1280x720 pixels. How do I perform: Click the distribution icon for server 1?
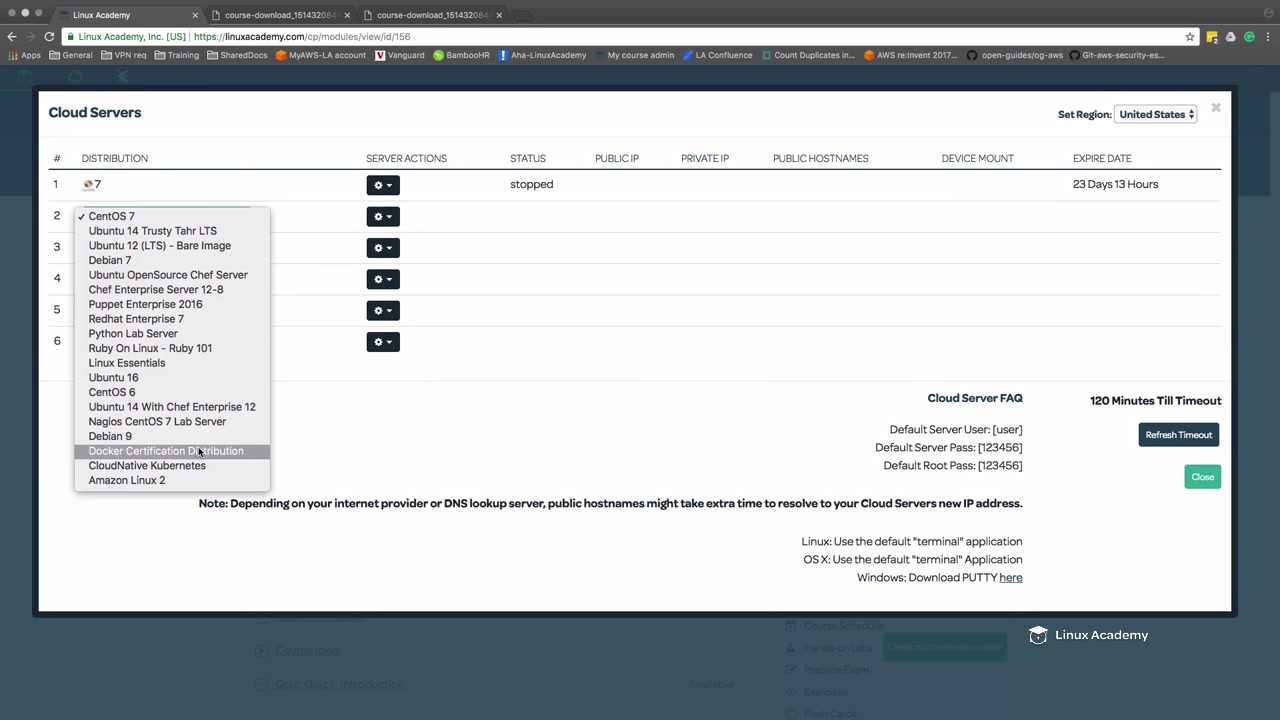tap(88, 184)
